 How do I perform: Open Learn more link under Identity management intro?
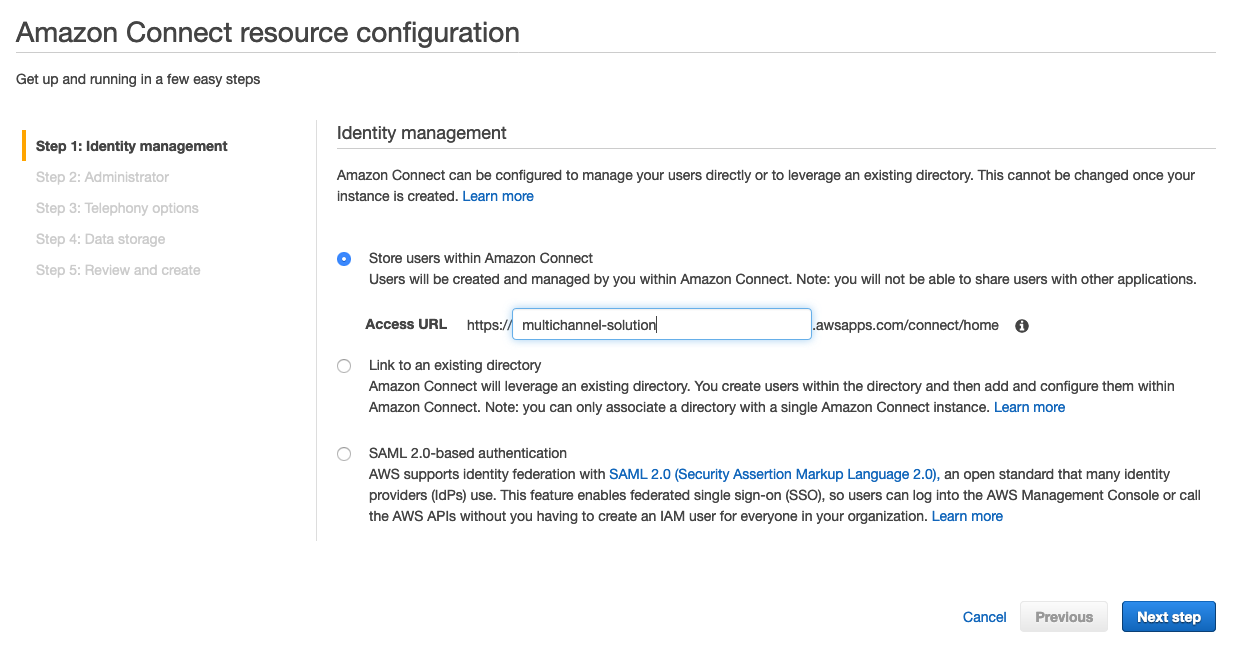(498, 196)
